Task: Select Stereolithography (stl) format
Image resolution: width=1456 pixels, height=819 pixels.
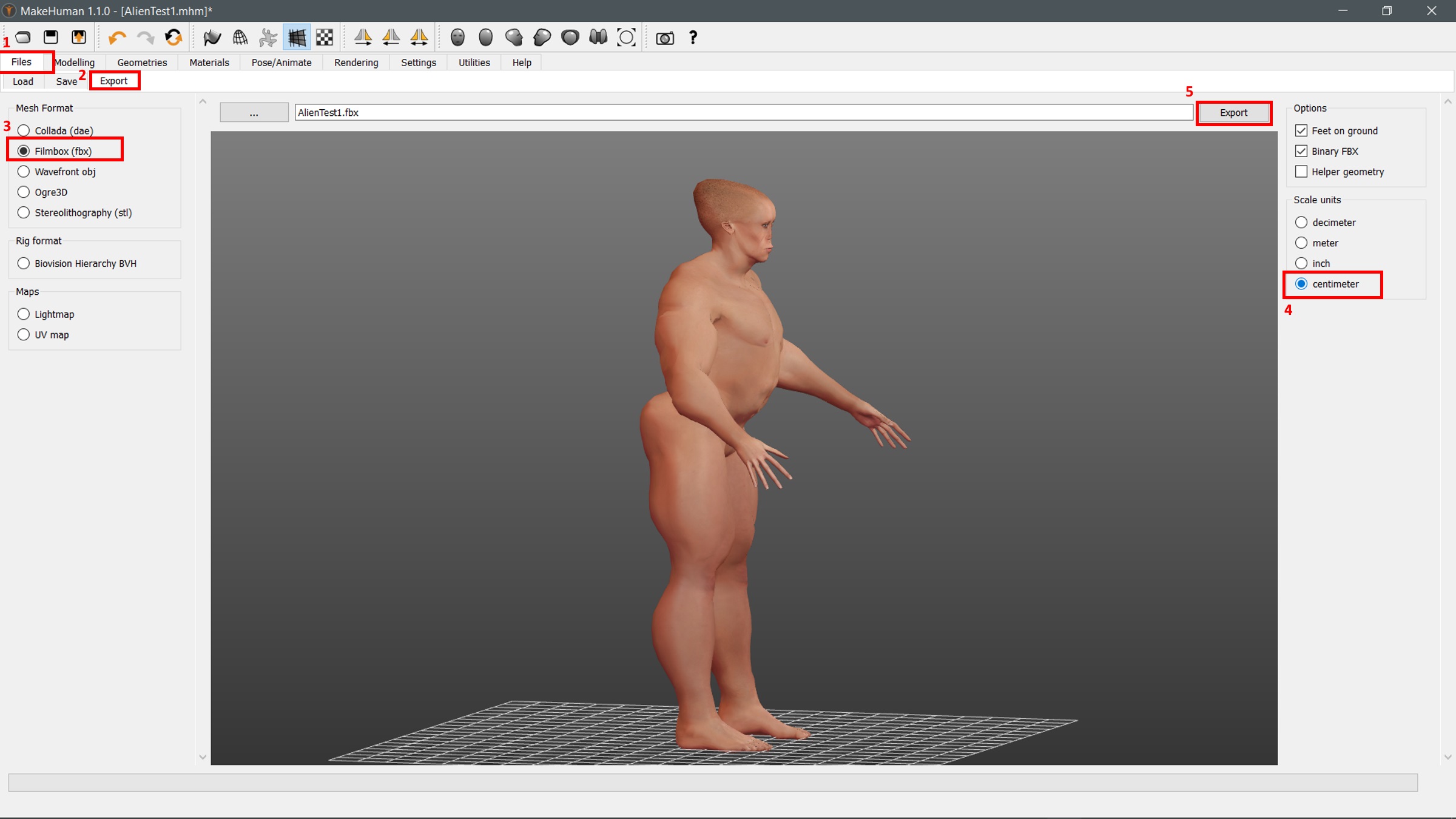Action: [75, 213]
